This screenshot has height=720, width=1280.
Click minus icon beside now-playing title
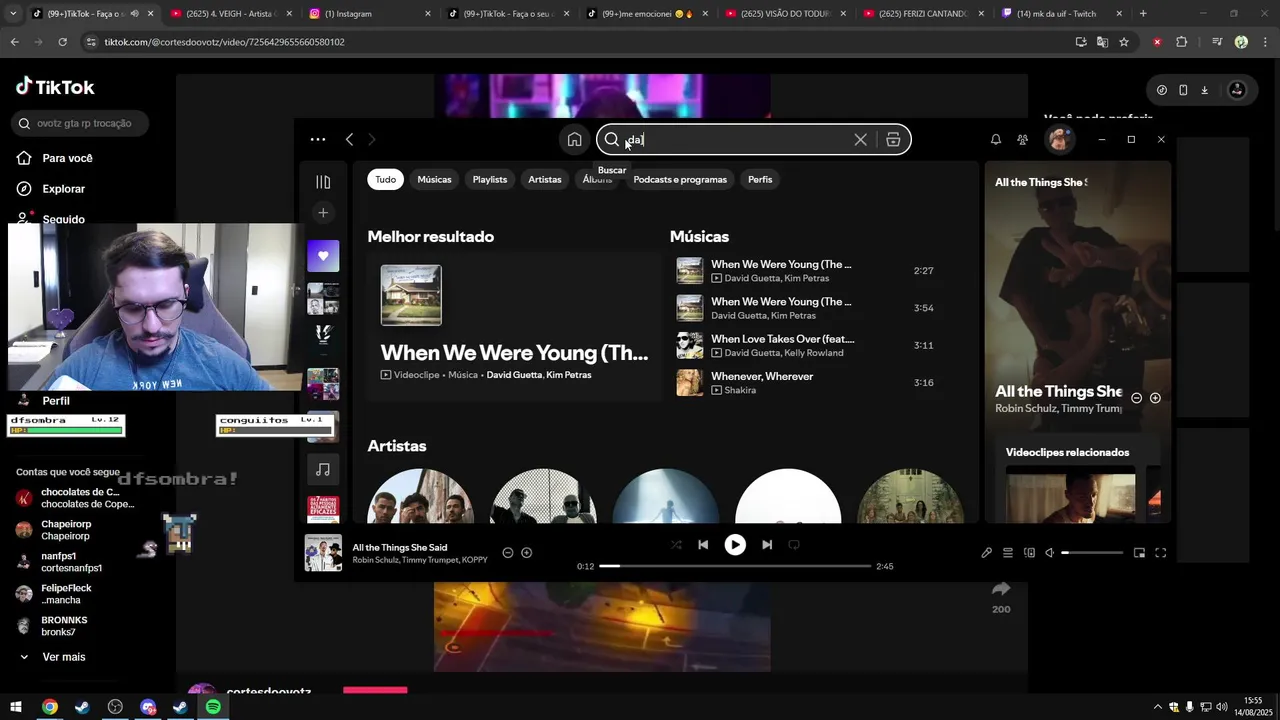(507, 553)
